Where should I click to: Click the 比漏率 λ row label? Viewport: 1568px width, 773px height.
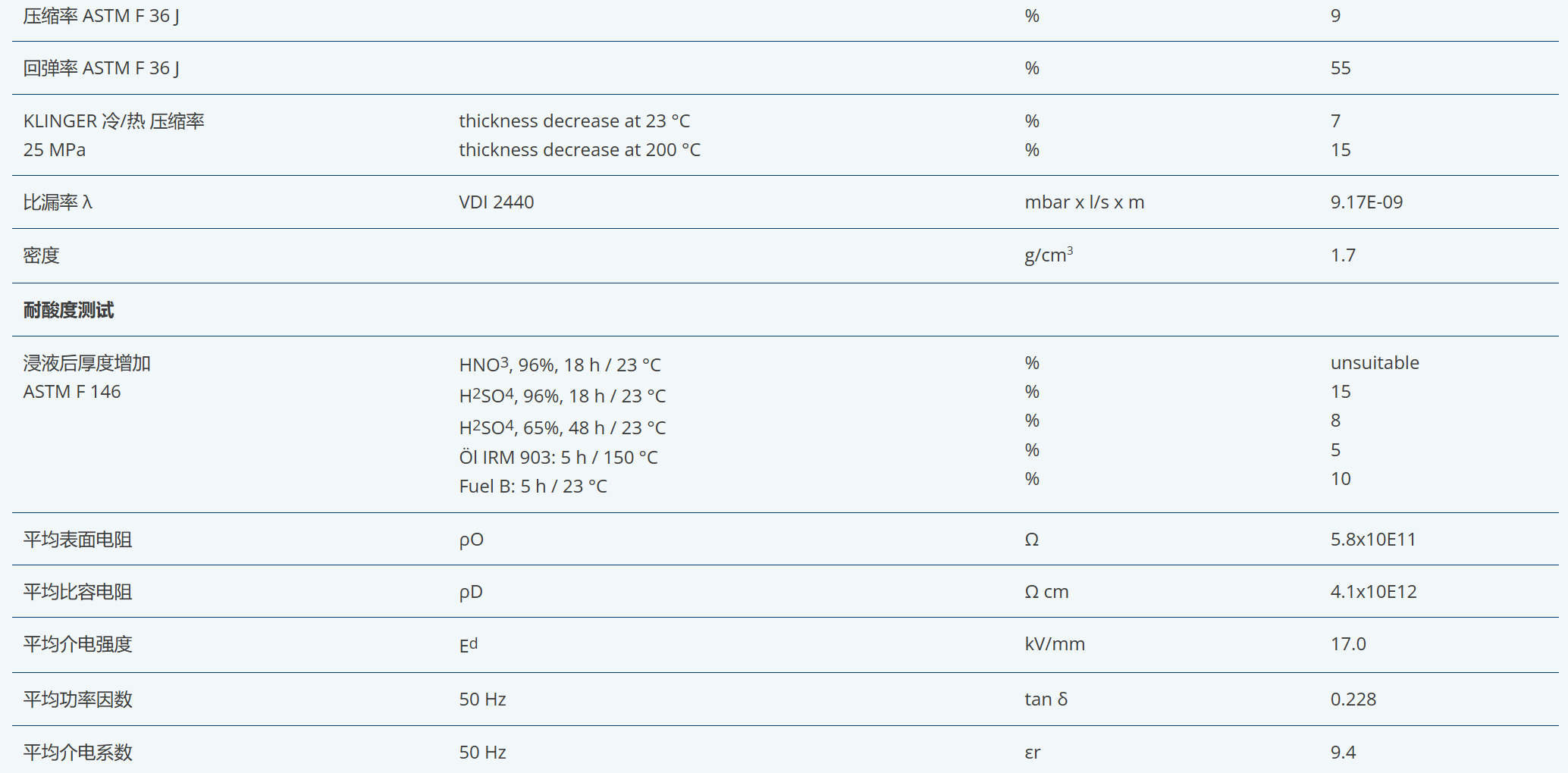click(58, 202)
